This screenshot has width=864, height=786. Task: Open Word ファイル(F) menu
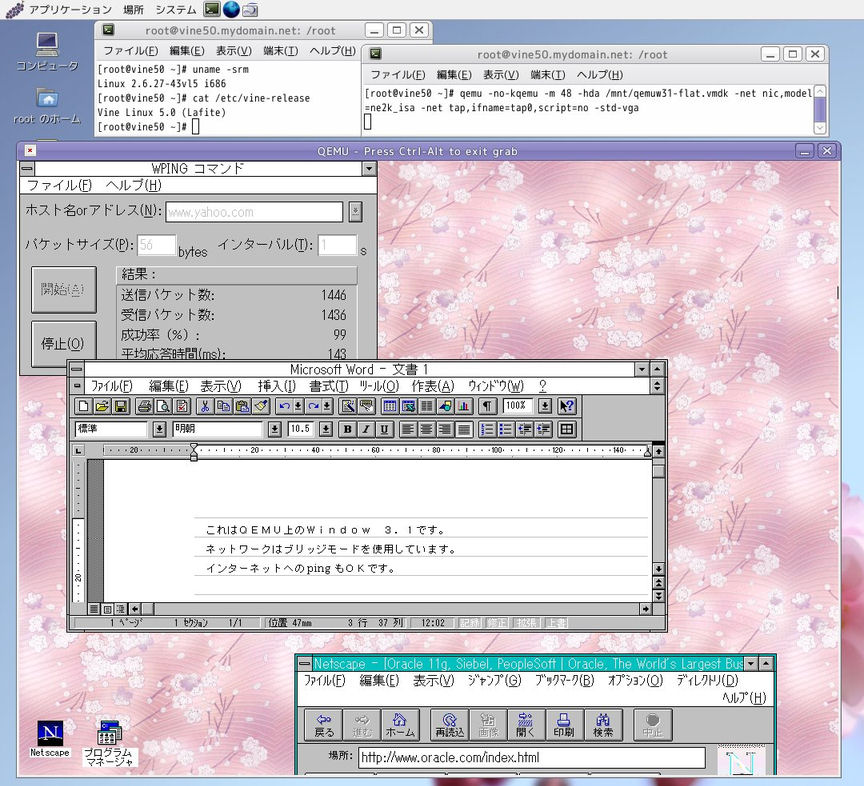111,386
